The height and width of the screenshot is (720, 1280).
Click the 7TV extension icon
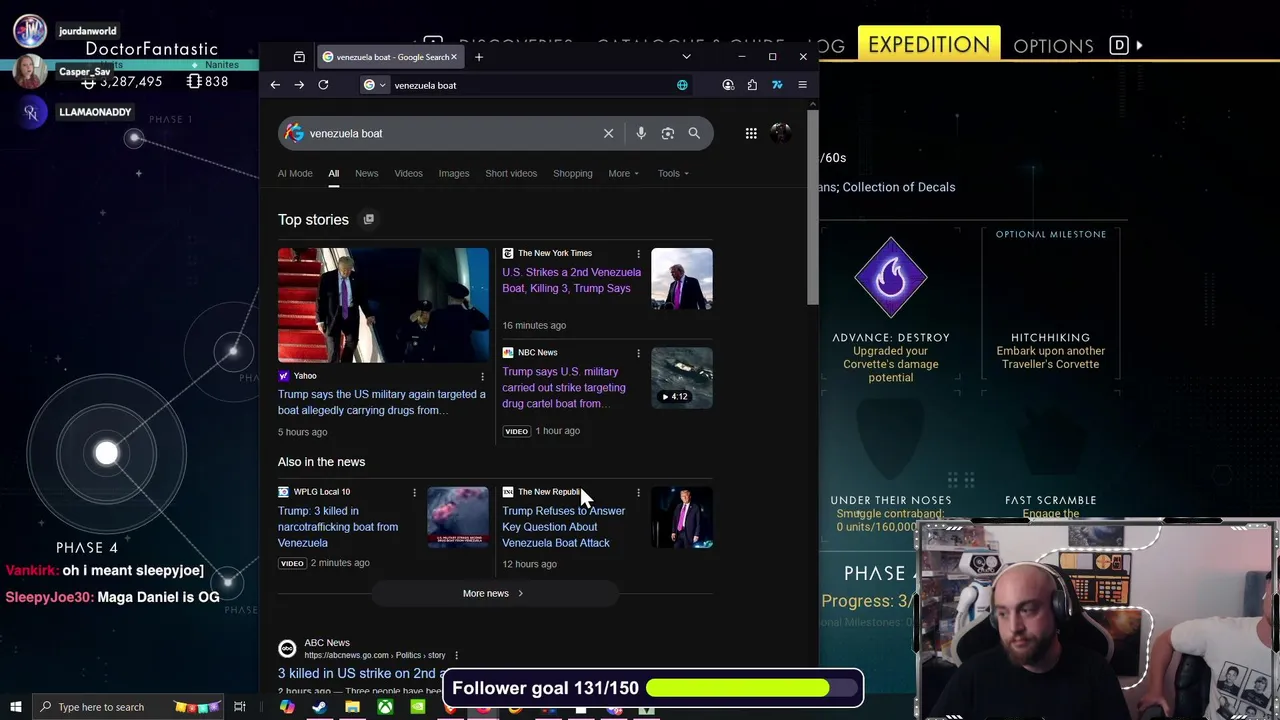(777, 85)
